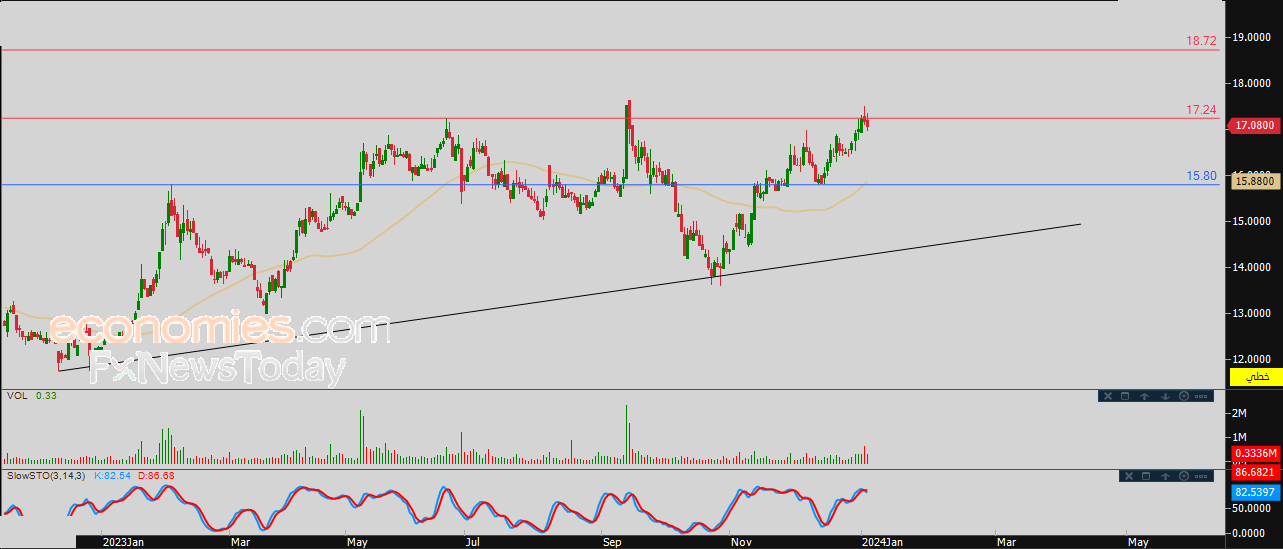Screen dimensions: 1283x549
Task: Click the volume value tag 0.3336M
Action: (x=1255, y=454)
